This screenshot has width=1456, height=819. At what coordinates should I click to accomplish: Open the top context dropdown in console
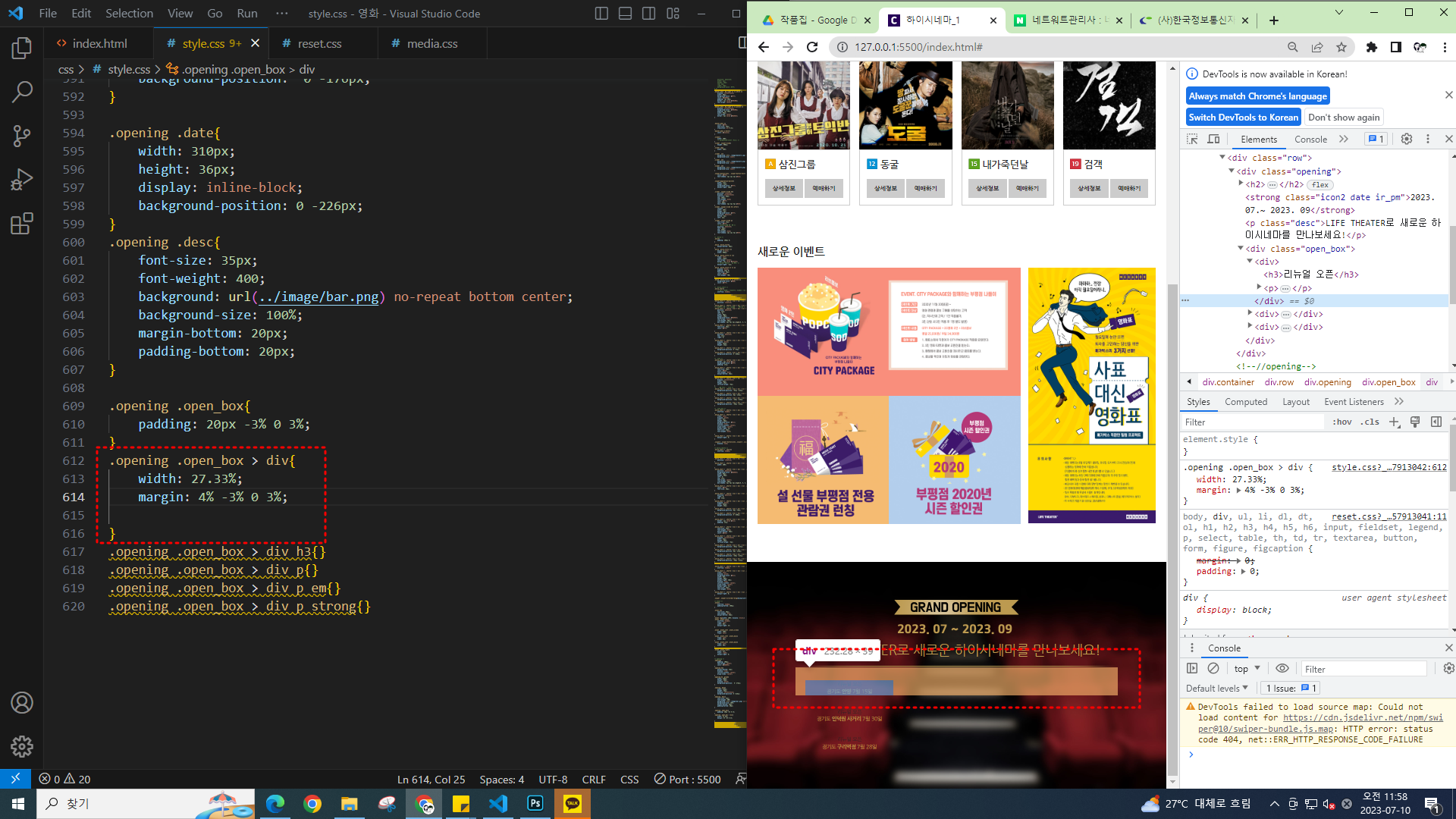pyautogui.click(x=1246, y=669)
